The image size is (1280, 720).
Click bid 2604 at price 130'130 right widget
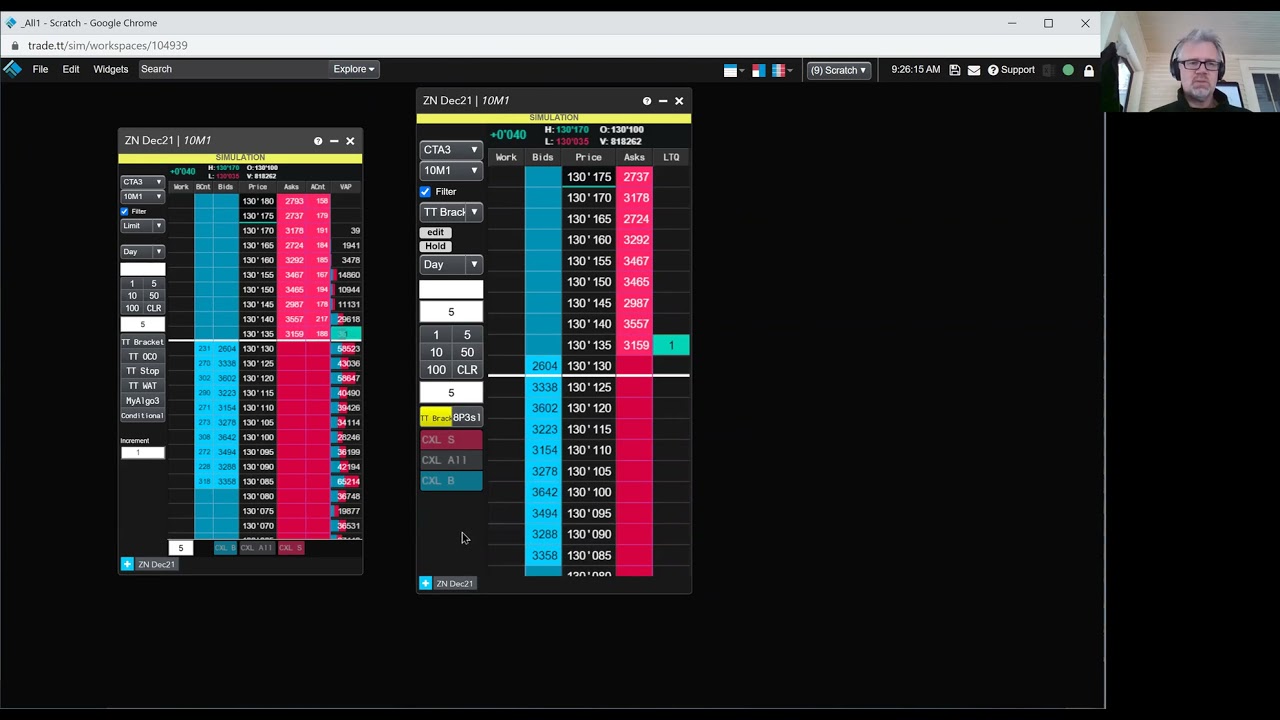coord(544,366)
